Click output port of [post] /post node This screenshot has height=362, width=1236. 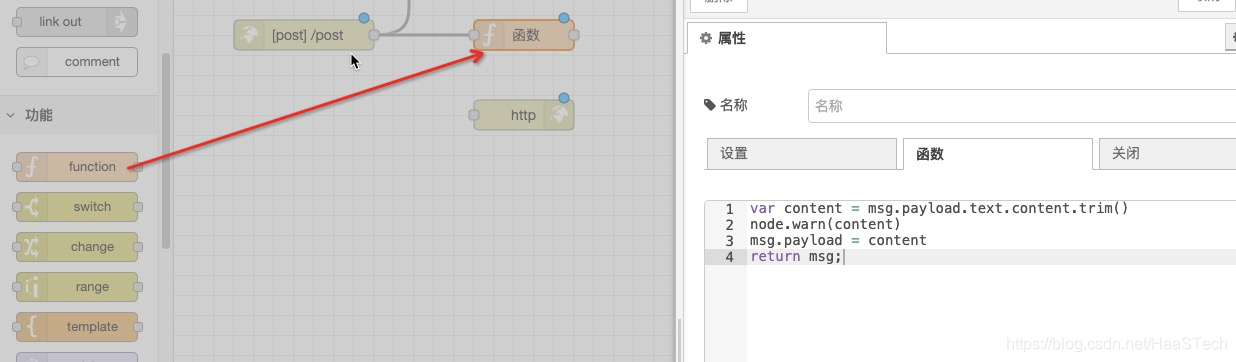pos(374,35)
